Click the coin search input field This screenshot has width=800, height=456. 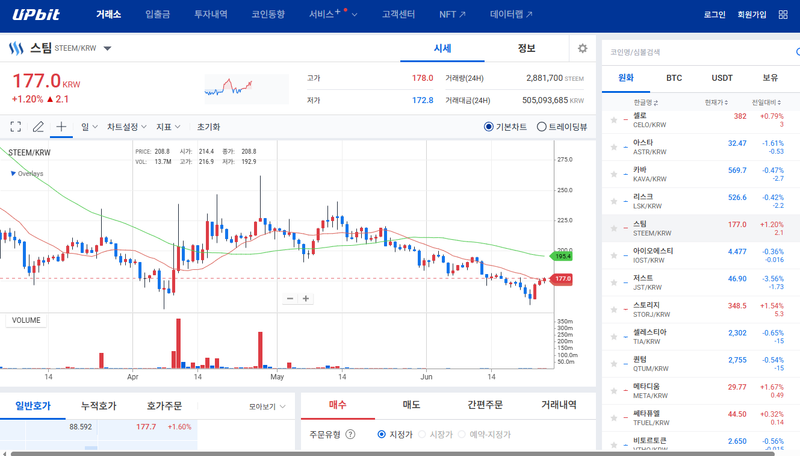click(x=700, y=52)
